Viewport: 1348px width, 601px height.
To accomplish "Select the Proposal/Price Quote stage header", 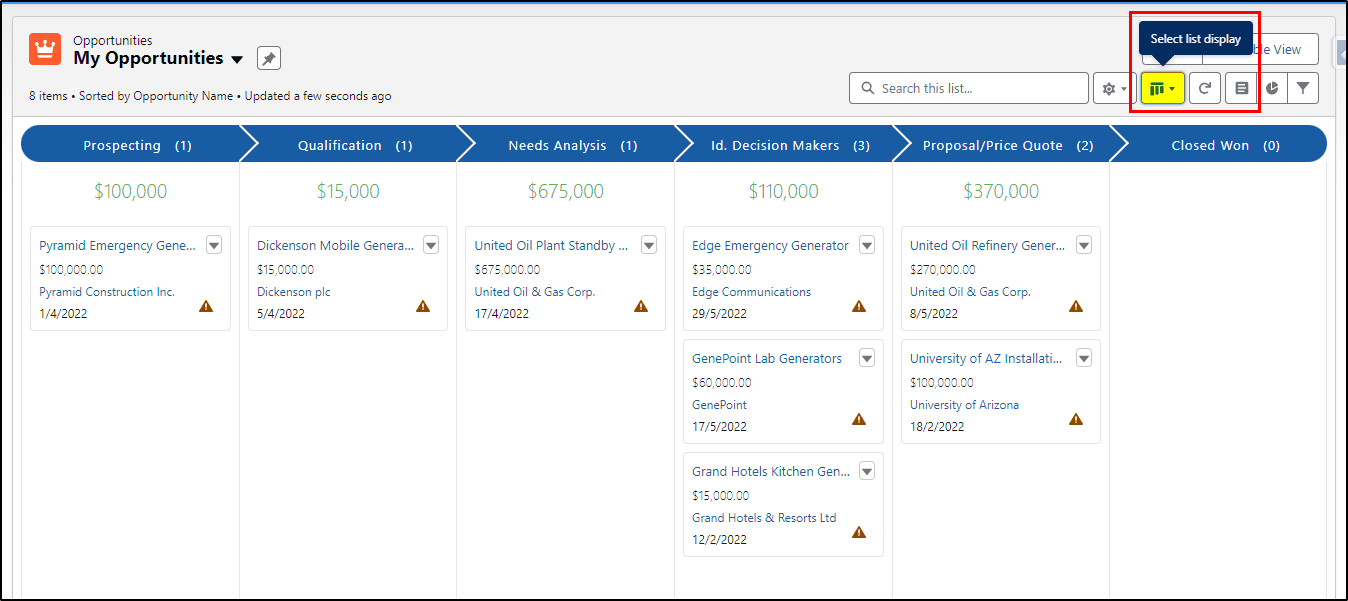I will coord(1002,145).
